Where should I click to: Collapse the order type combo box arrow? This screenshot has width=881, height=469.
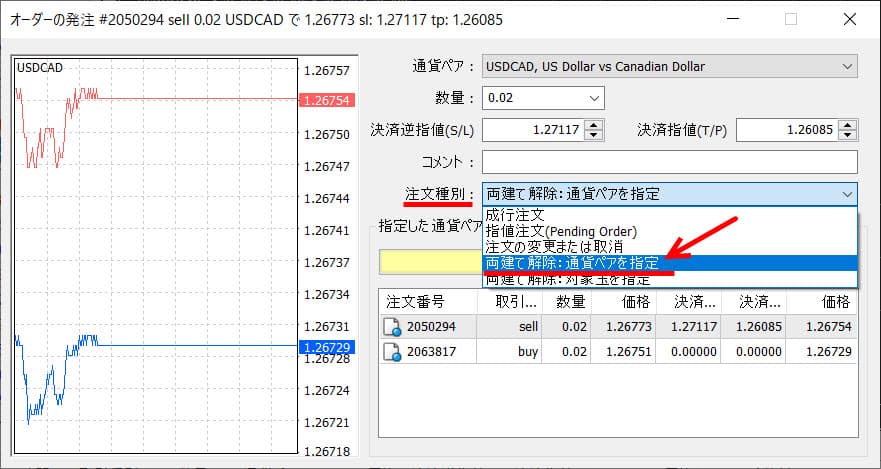click(x=847, y=194)
